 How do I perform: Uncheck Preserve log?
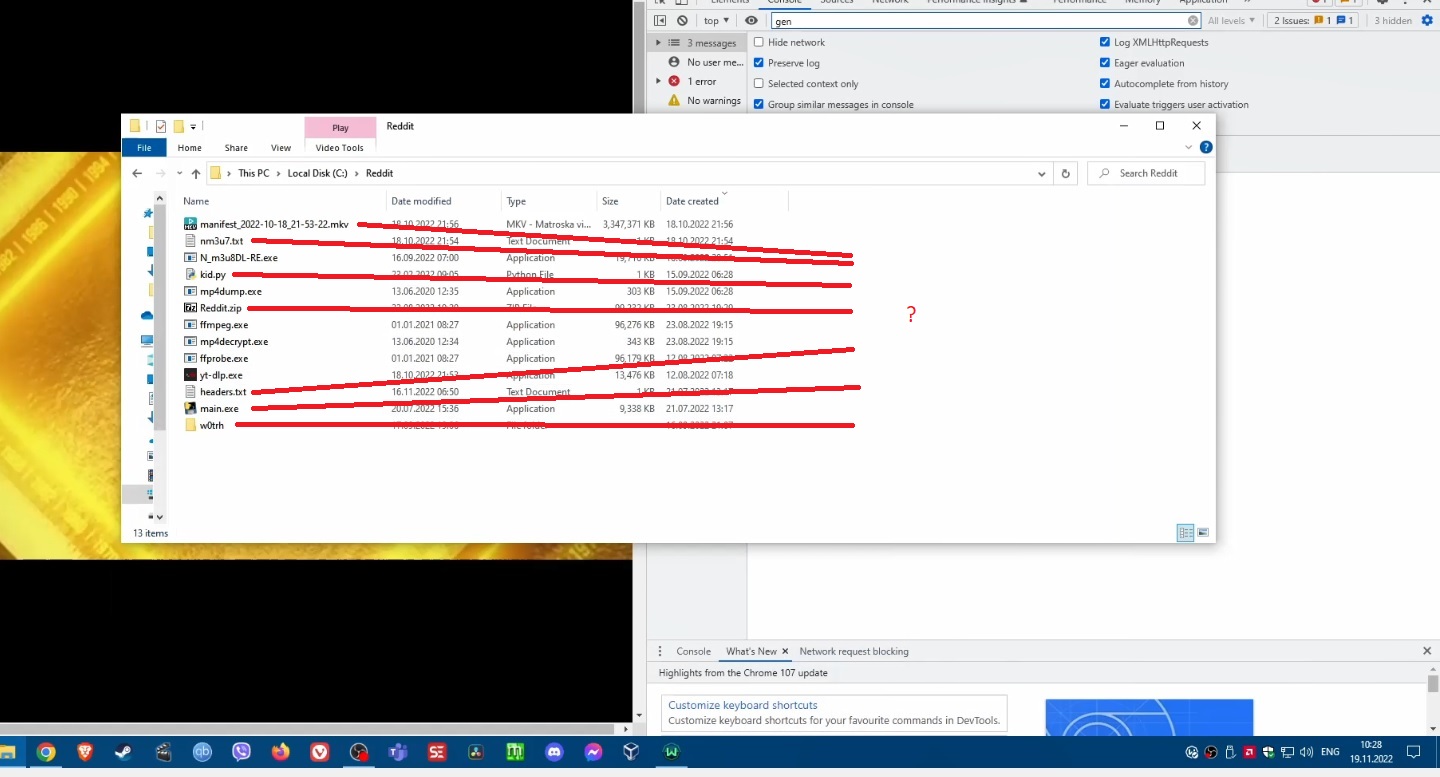pos(759,63)
